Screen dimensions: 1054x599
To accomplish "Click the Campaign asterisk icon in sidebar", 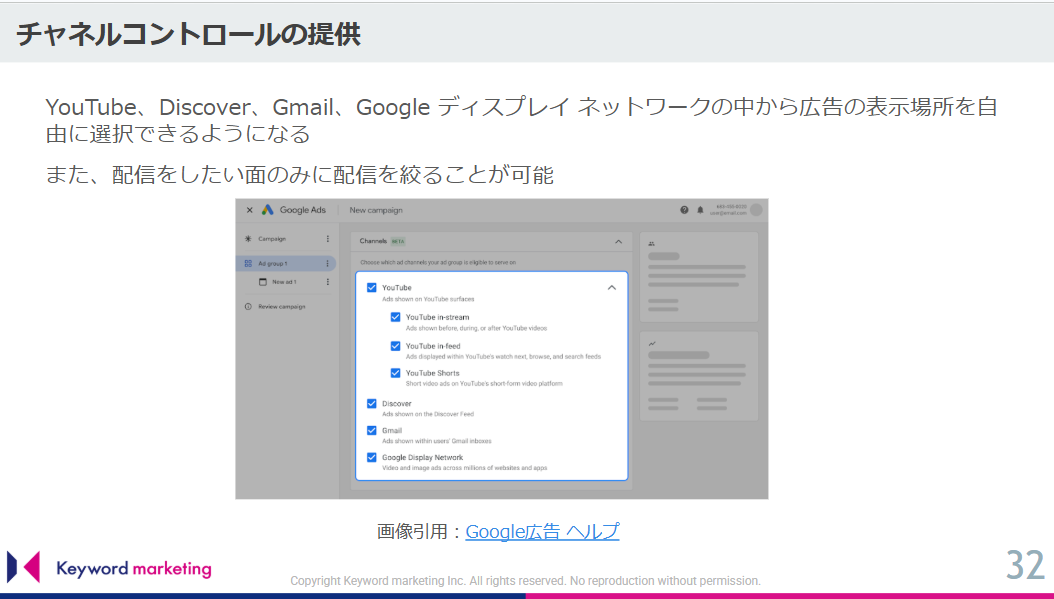I will (x=248, y=239).
